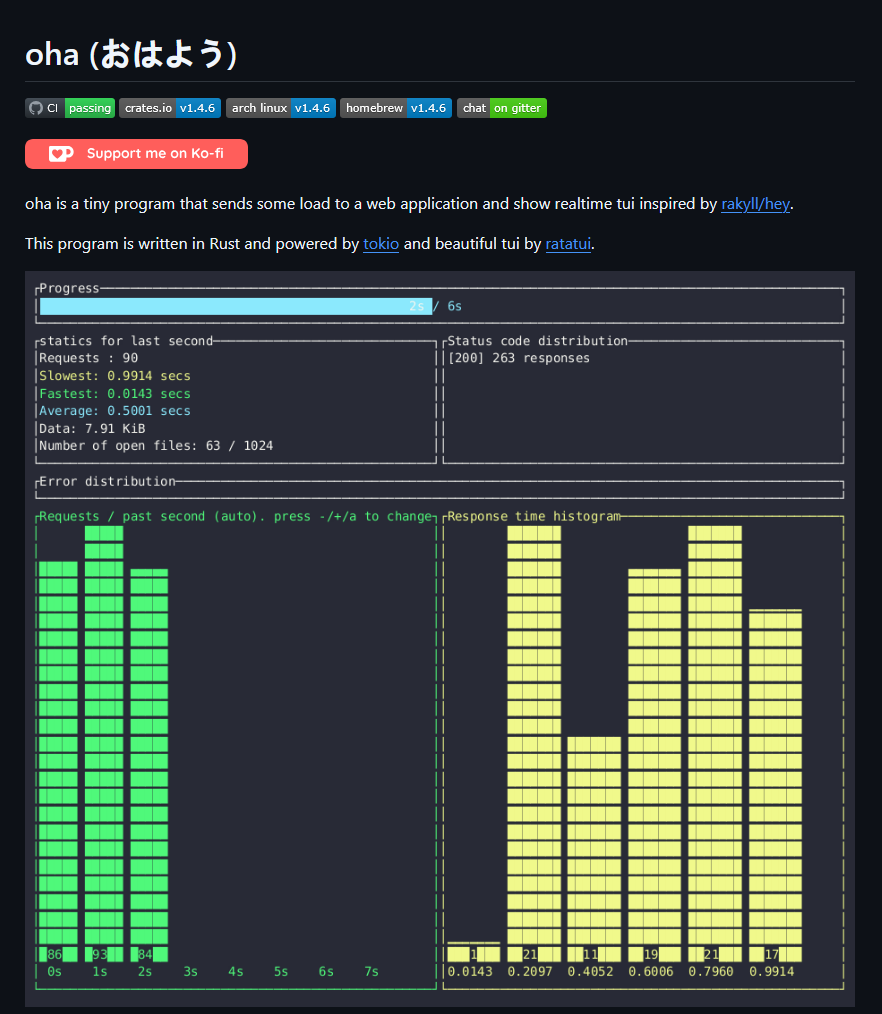Click the green bar labeled 86
This screenshot has width=882, height=1014.
pos(58,761)
